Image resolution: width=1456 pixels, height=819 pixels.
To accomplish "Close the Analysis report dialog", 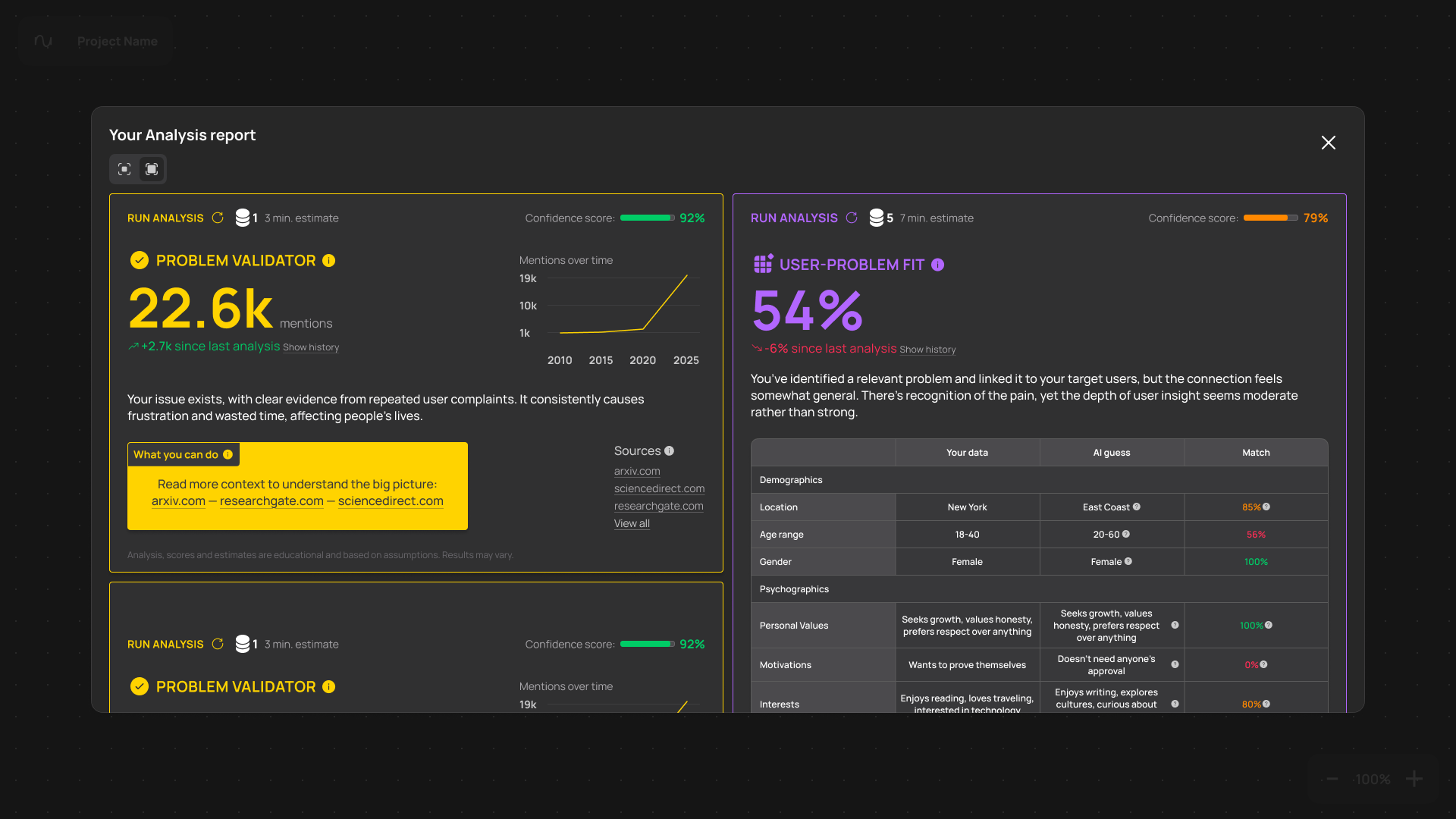I will 1329,143.
